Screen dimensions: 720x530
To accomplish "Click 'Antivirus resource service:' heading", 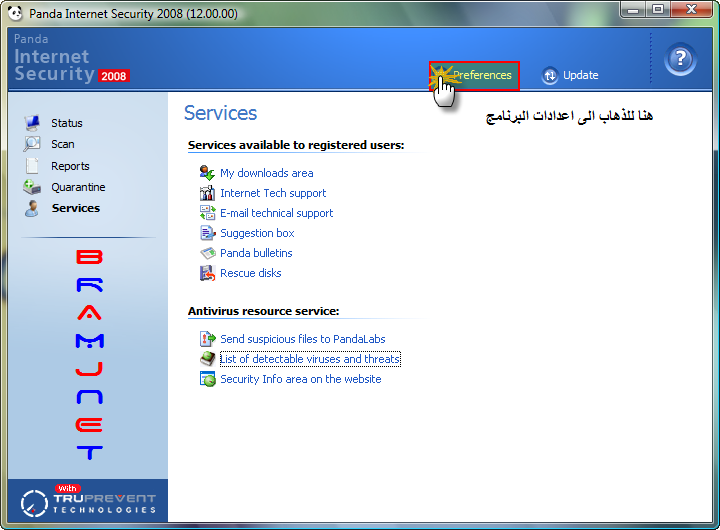I will click(x=264, y=311).
